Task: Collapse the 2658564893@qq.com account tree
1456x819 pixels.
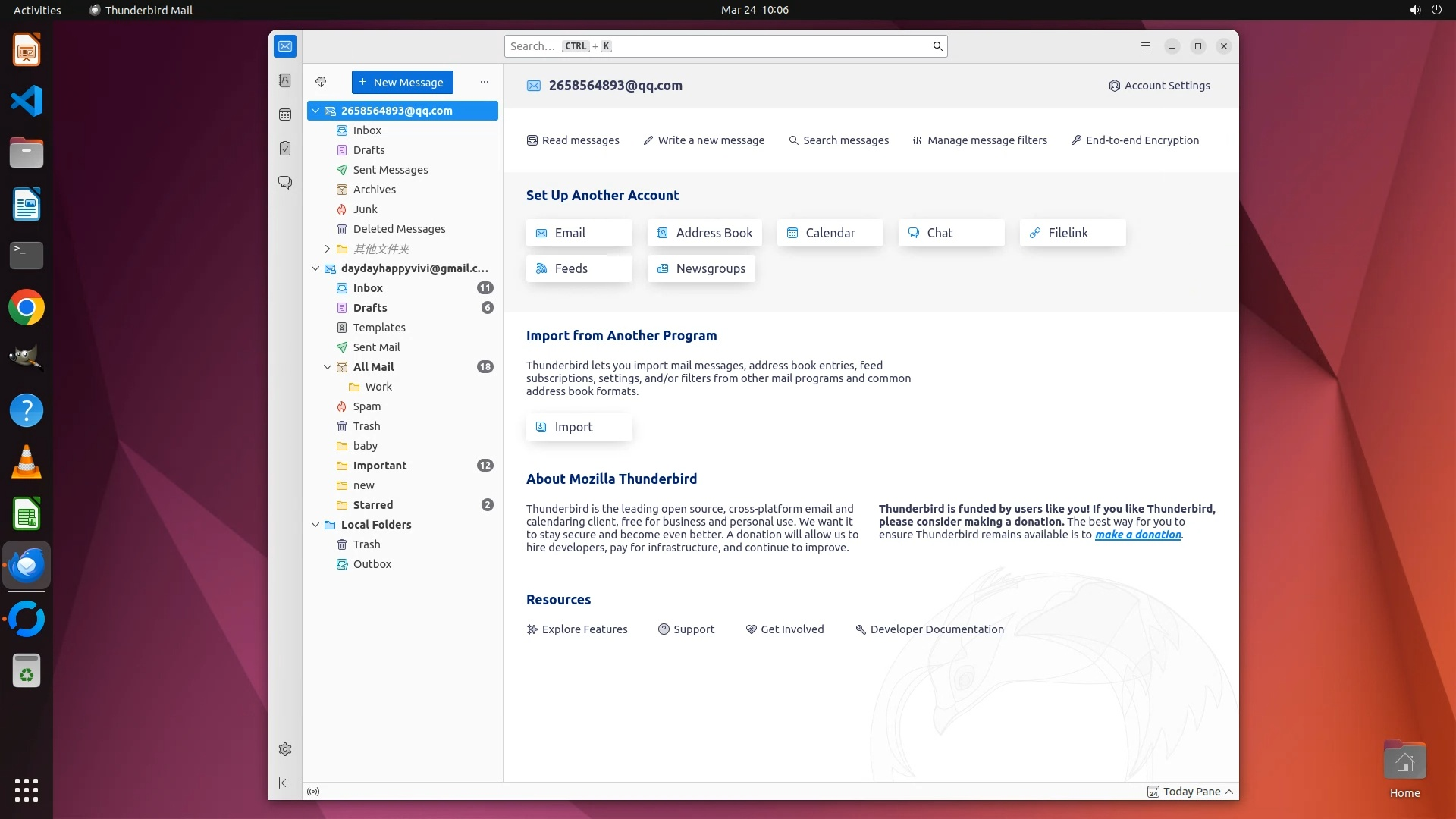Action: [315, 111]
